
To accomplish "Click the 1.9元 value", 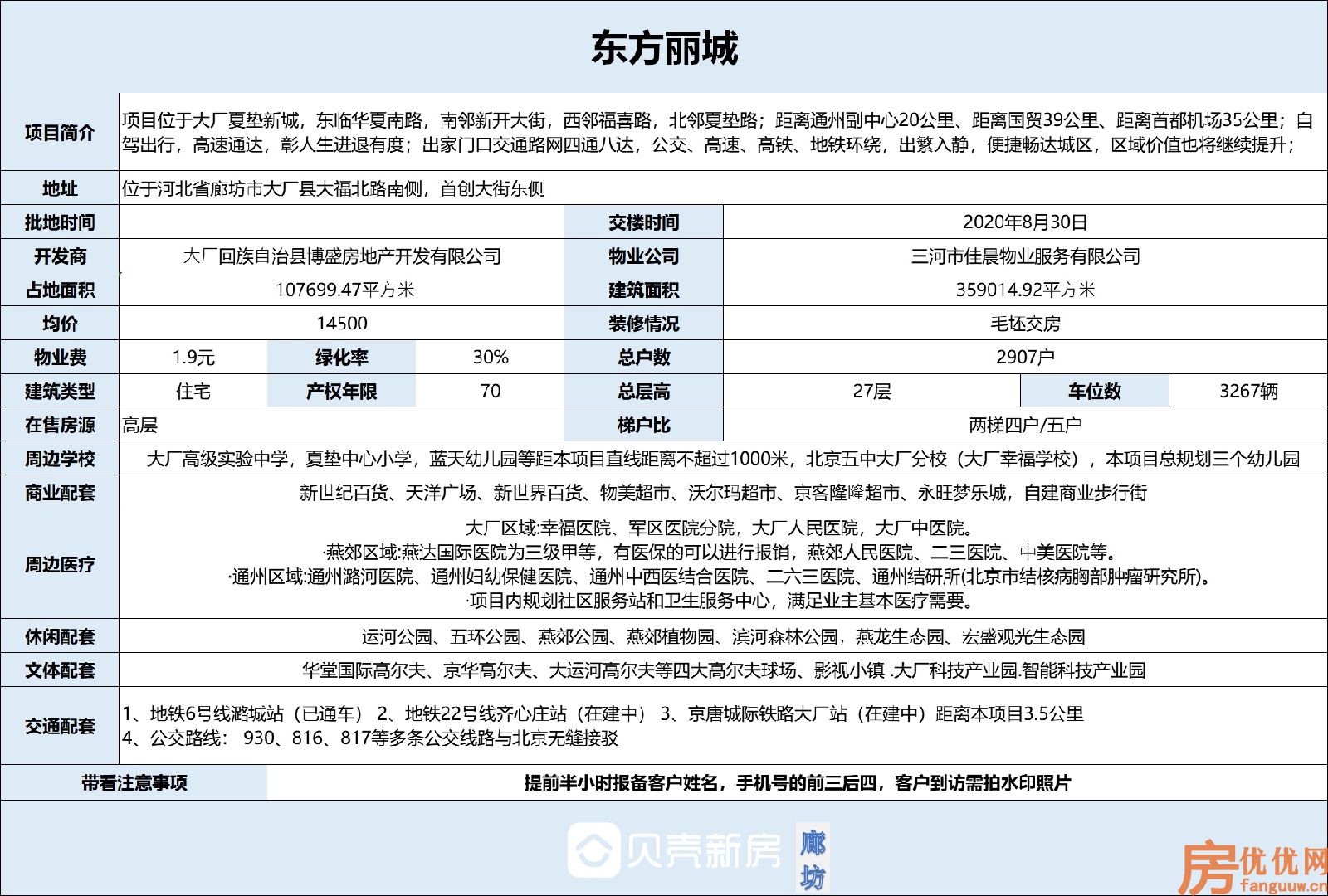I will [193, 358].
